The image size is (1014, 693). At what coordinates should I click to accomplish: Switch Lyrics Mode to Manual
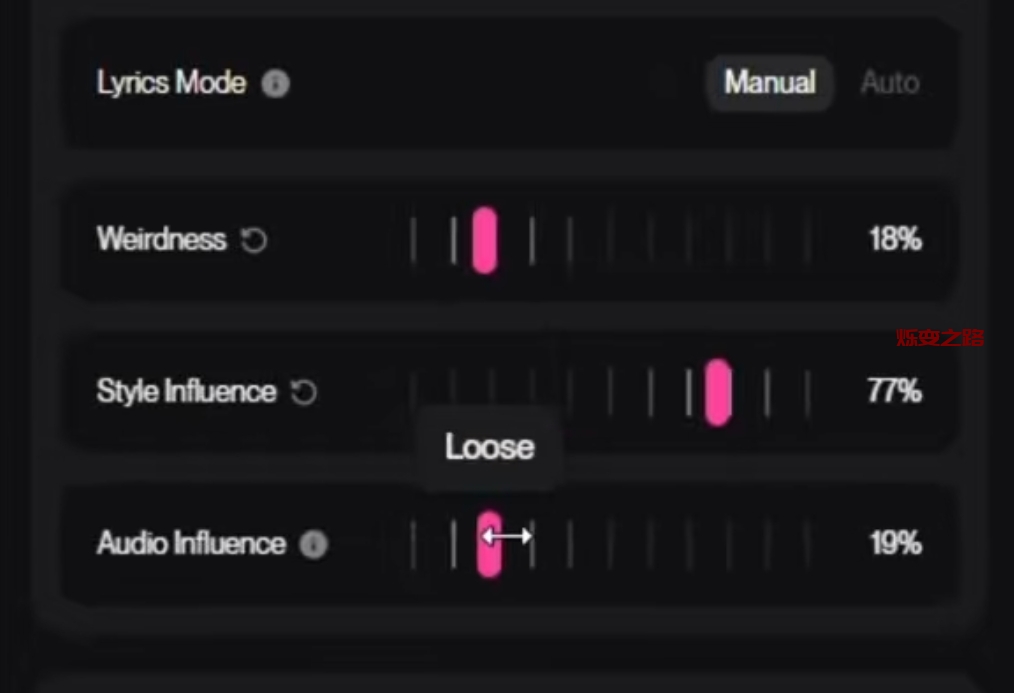[769, 82]
